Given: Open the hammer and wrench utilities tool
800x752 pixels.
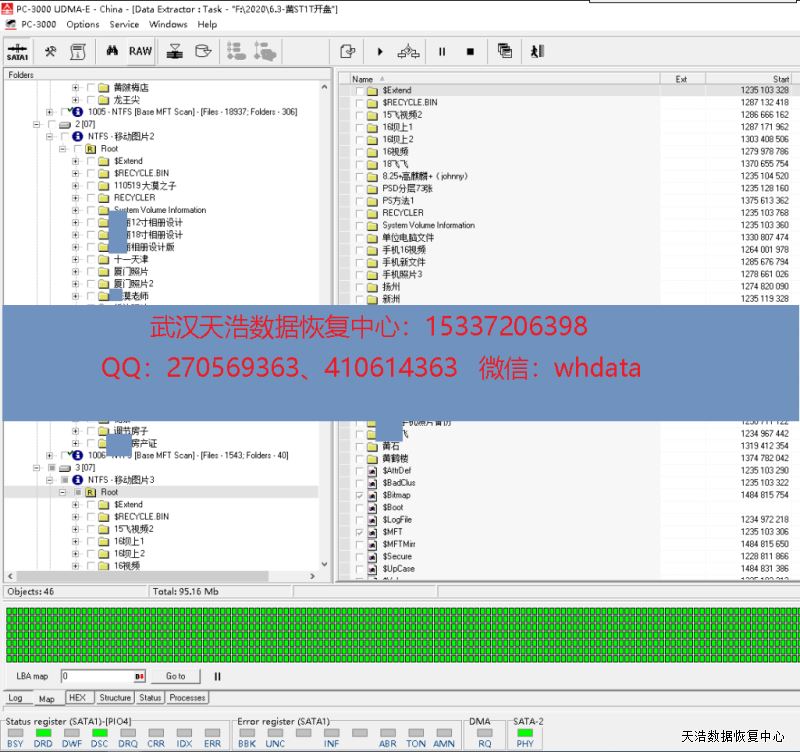Looking at the screenshot, I should (50, 51).
